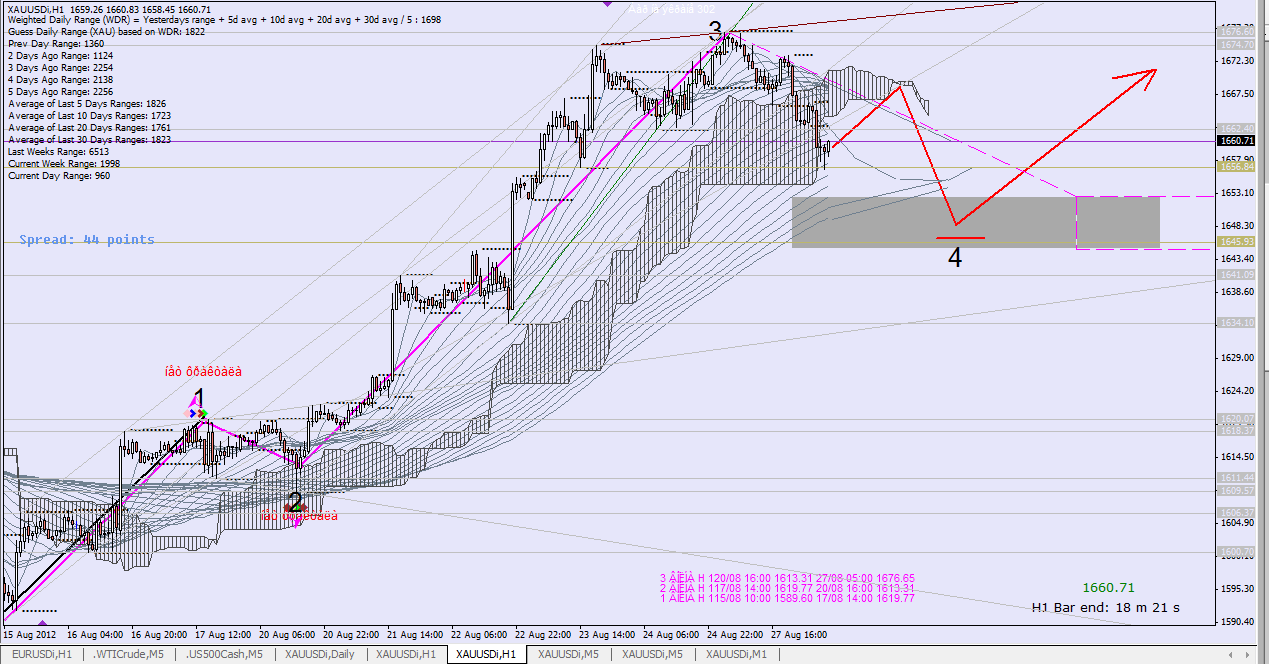Open the XAUUSDi,M1 chart tab
1269x664 pixels.
(x=737, y=654)
